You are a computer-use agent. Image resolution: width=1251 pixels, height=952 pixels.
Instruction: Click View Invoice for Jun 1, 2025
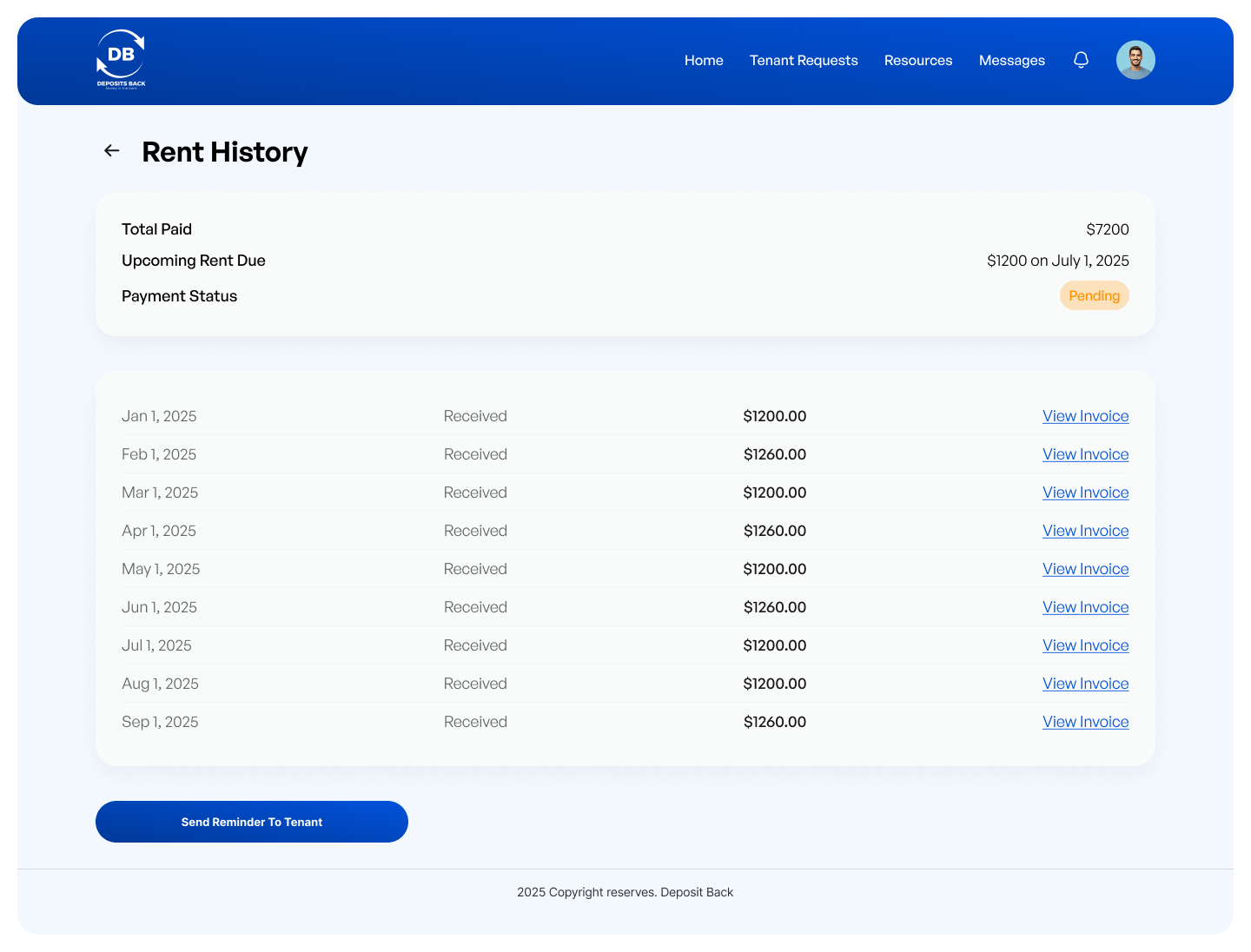(x=1085, y=607)
